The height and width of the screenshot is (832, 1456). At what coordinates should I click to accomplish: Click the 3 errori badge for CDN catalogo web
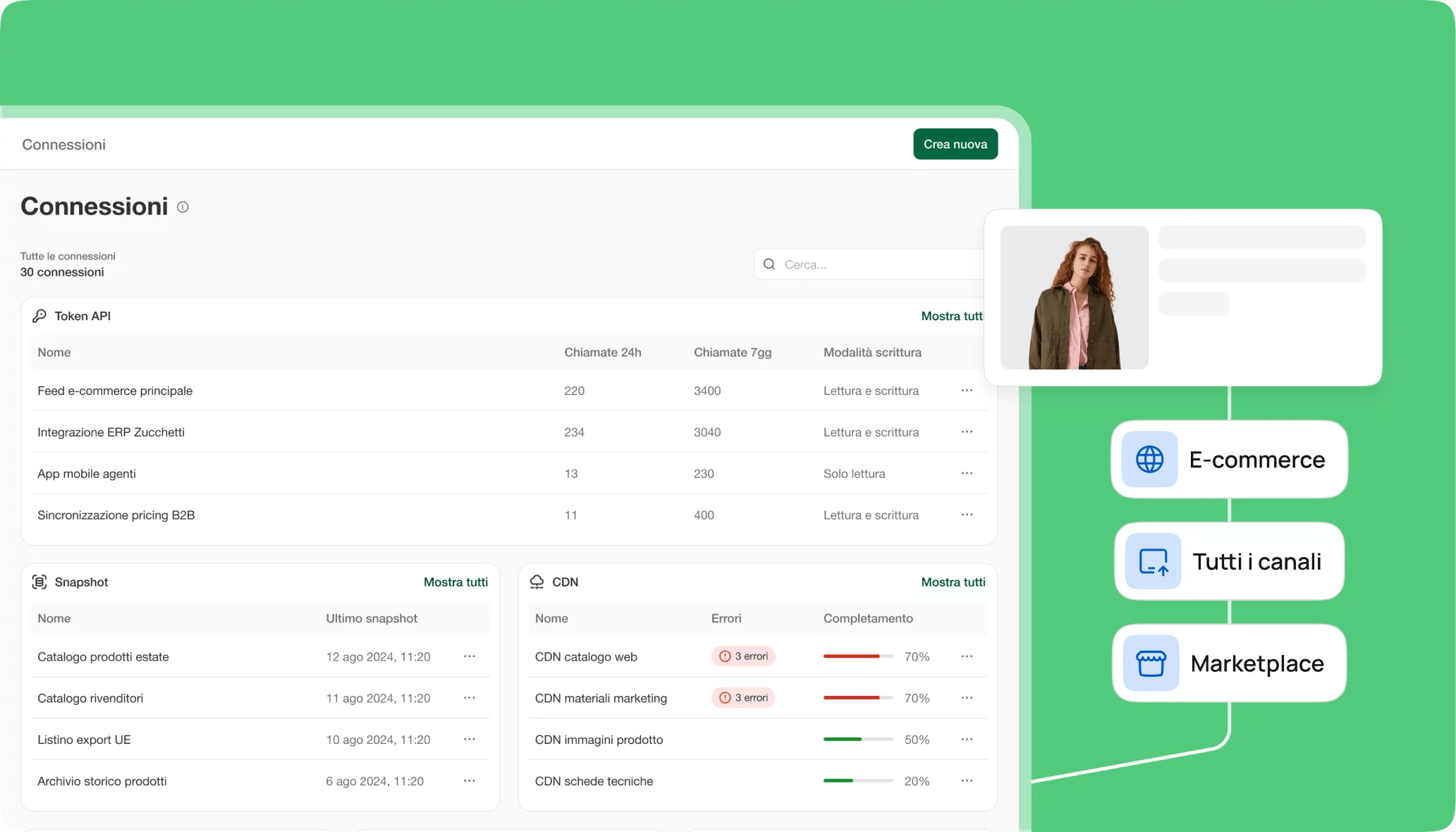point(743,656)
